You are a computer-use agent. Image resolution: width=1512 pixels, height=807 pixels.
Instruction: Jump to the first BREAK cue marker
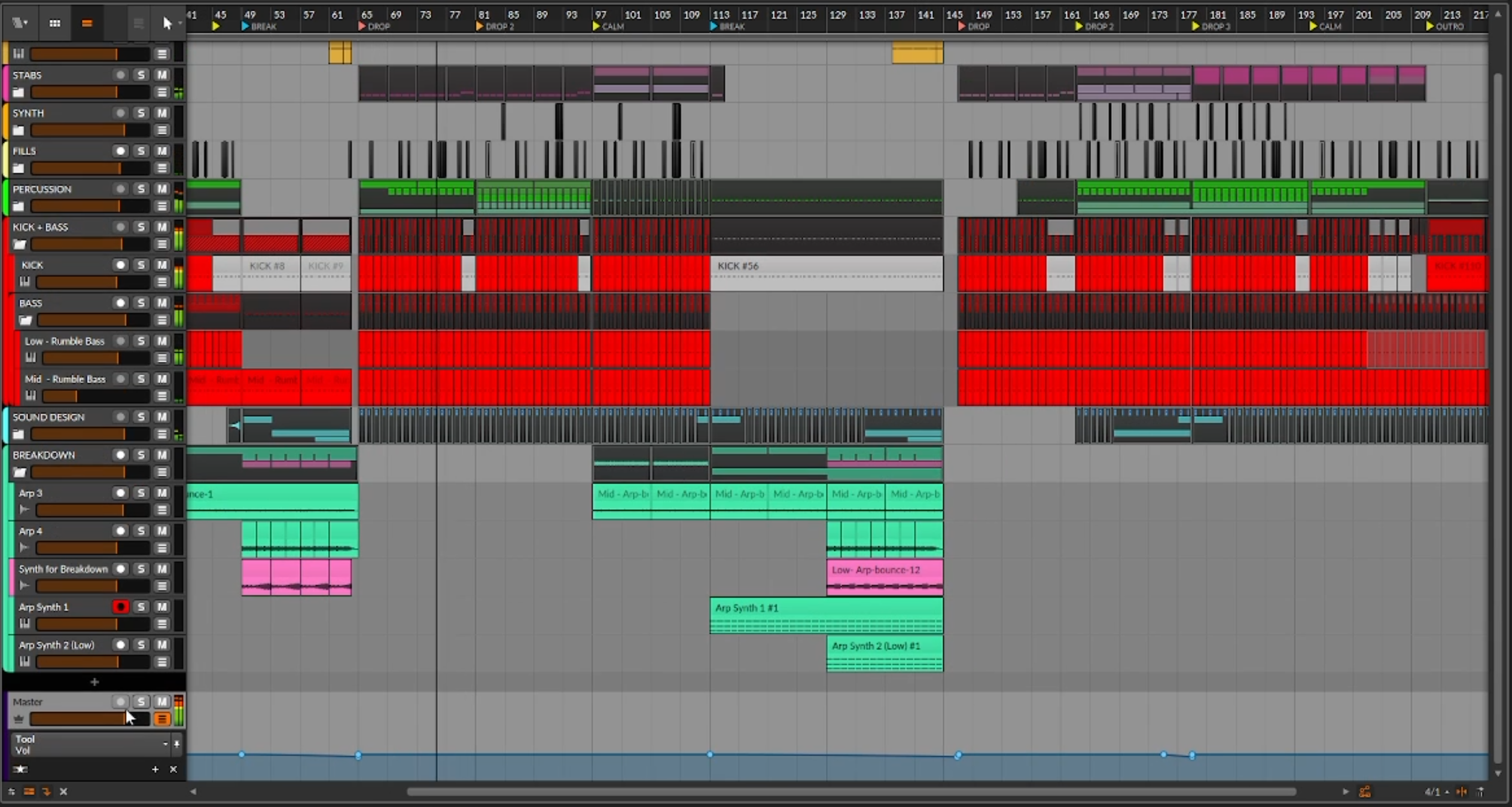tap(258, 26)
